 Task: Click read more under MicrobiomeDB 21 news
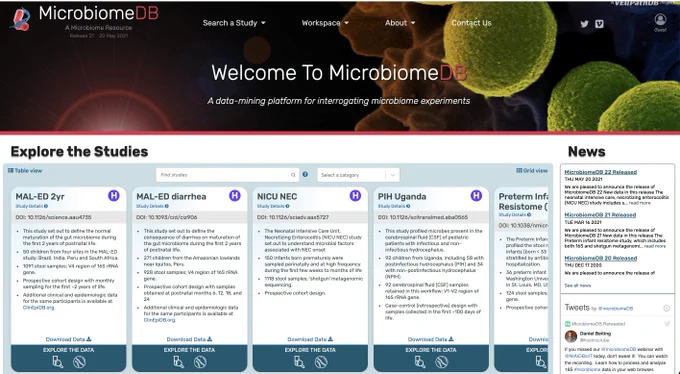[x=655, y=246]
